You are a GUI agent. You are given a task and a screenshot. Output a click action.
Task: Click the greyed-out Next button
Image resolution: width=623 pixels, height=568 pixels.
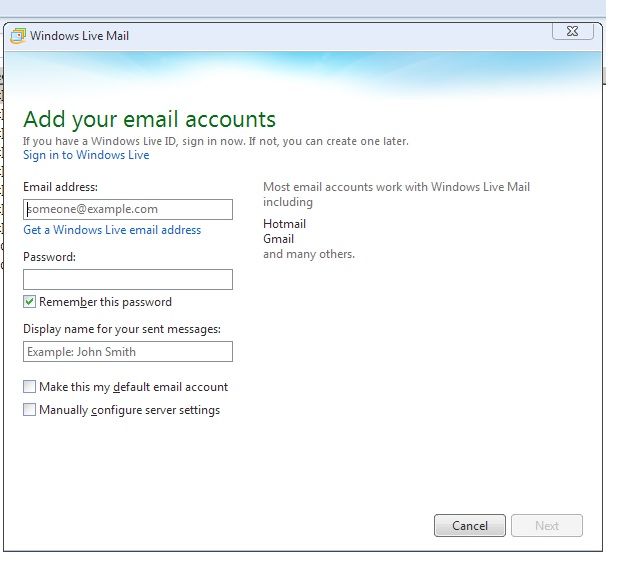pos(547,525)
